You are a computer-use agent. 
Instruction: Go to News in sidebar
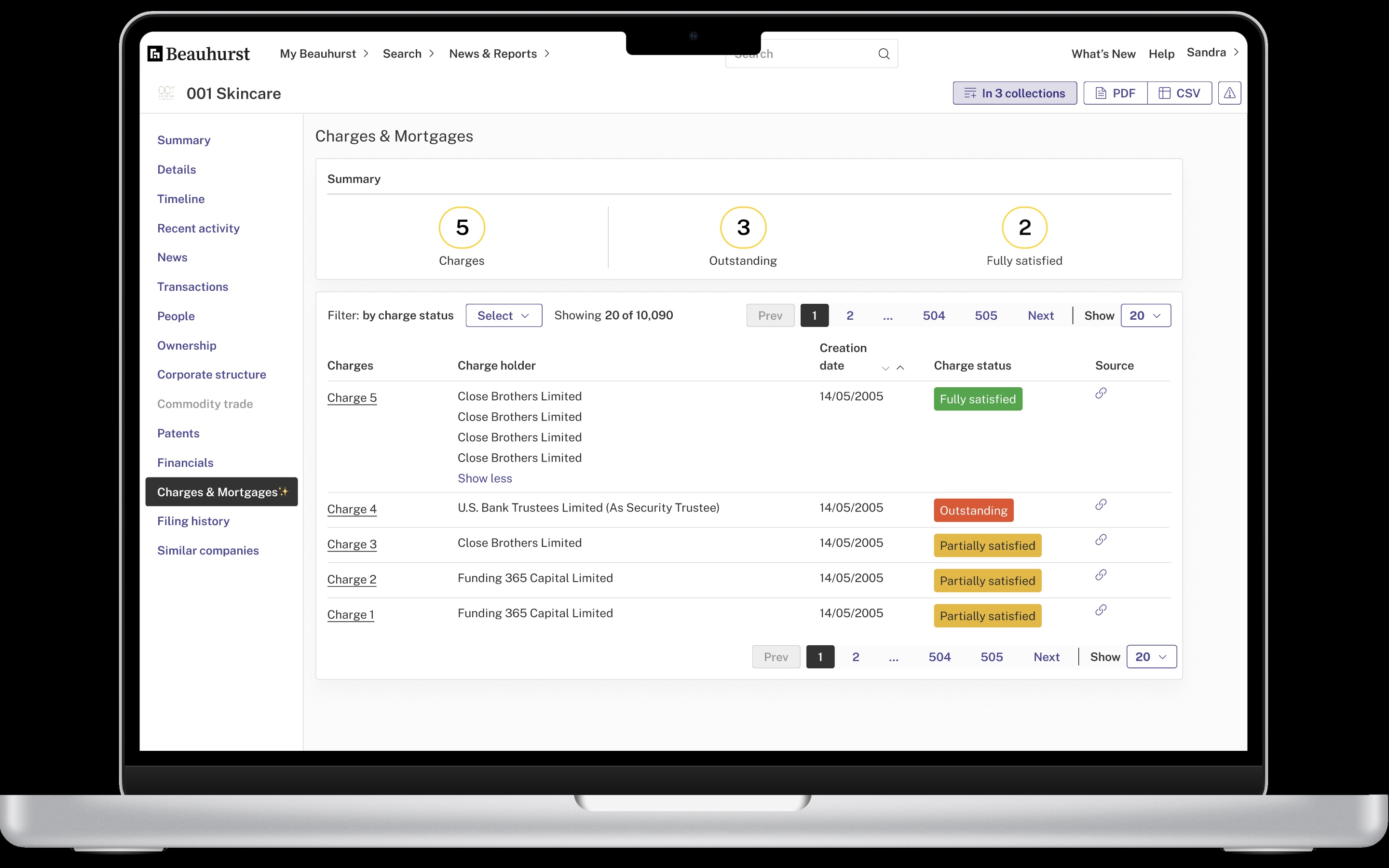[172, 257]
